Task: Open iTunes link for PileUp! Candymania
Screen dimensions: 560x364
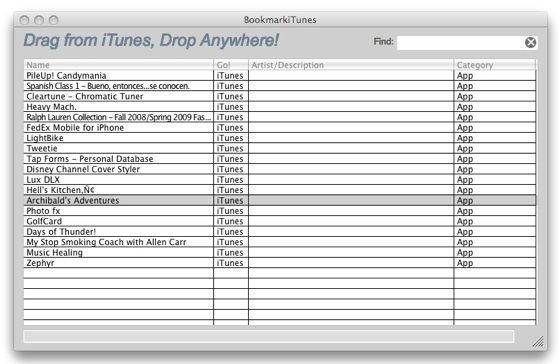Action: [x=230, y=75]
